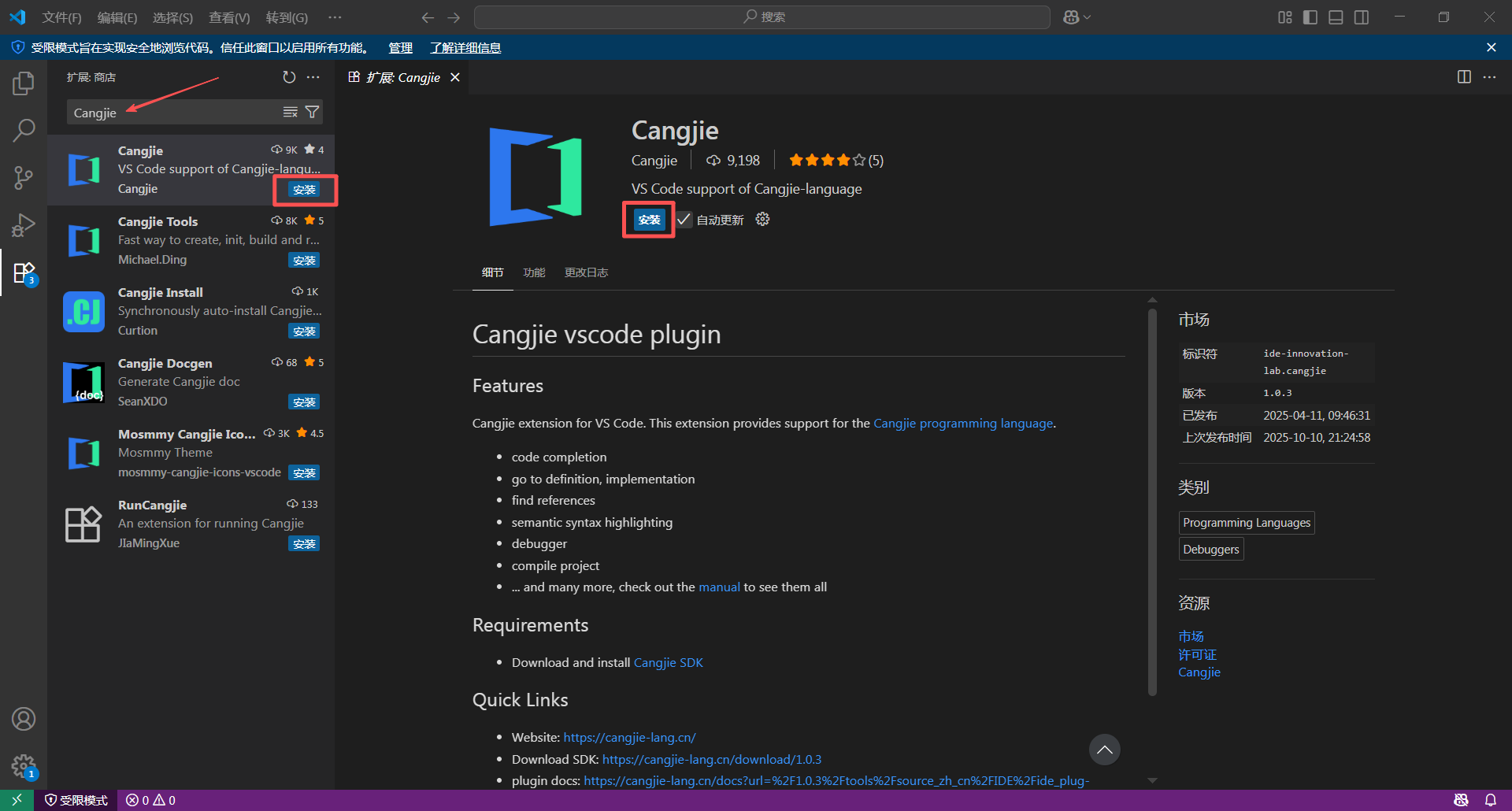Image resolution: width=1512 pixels, height=811 pixels.
Task: Open the Extensions view icon
Action: pyautogui.click(x=24, y=273)
